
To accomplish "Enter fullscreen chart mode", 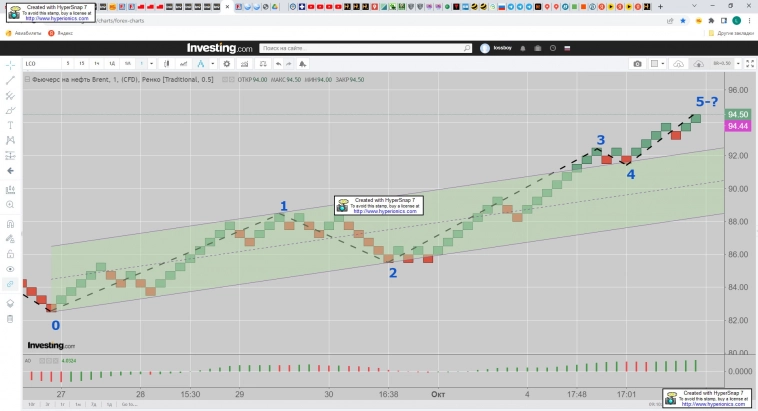I will [750, 64].
